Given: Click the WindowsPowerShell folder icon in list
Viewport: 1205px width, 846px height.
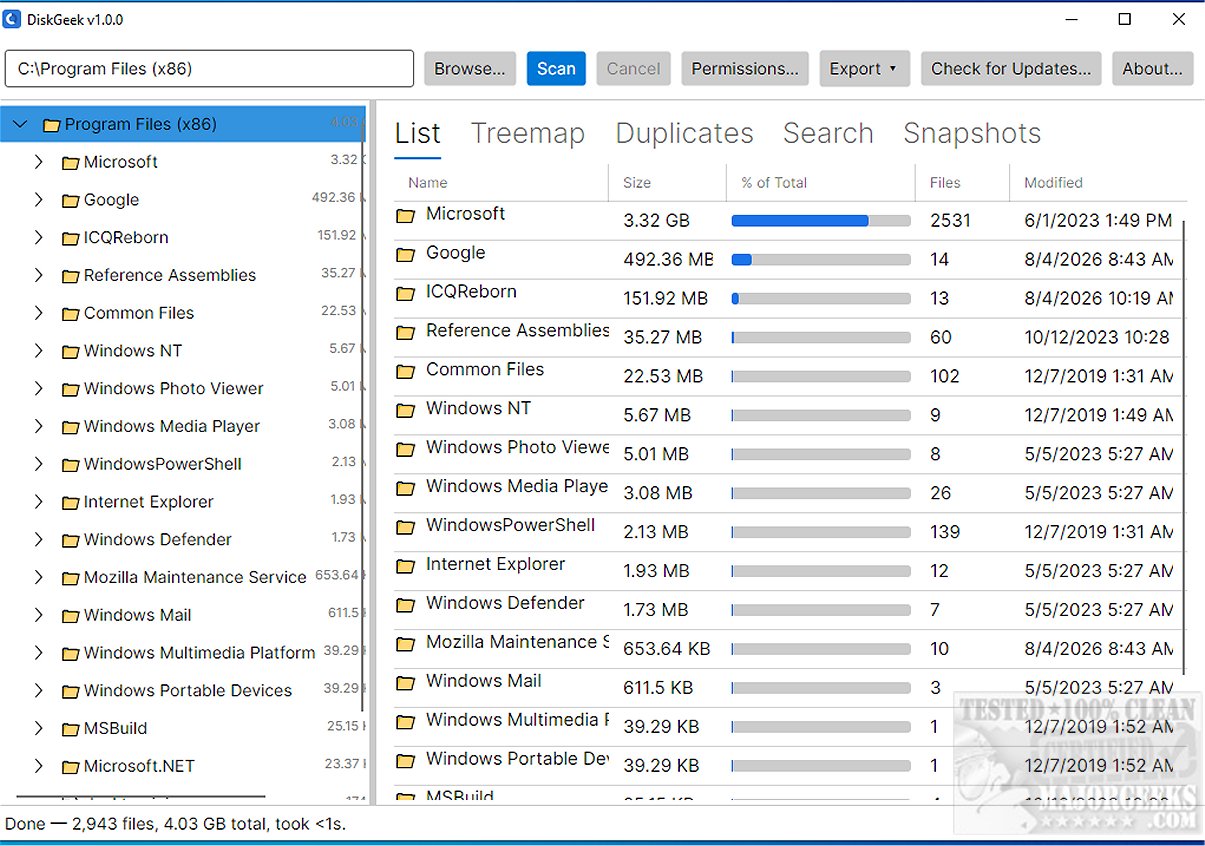Looking at the screenshot, I should click(x=405, y=528).
